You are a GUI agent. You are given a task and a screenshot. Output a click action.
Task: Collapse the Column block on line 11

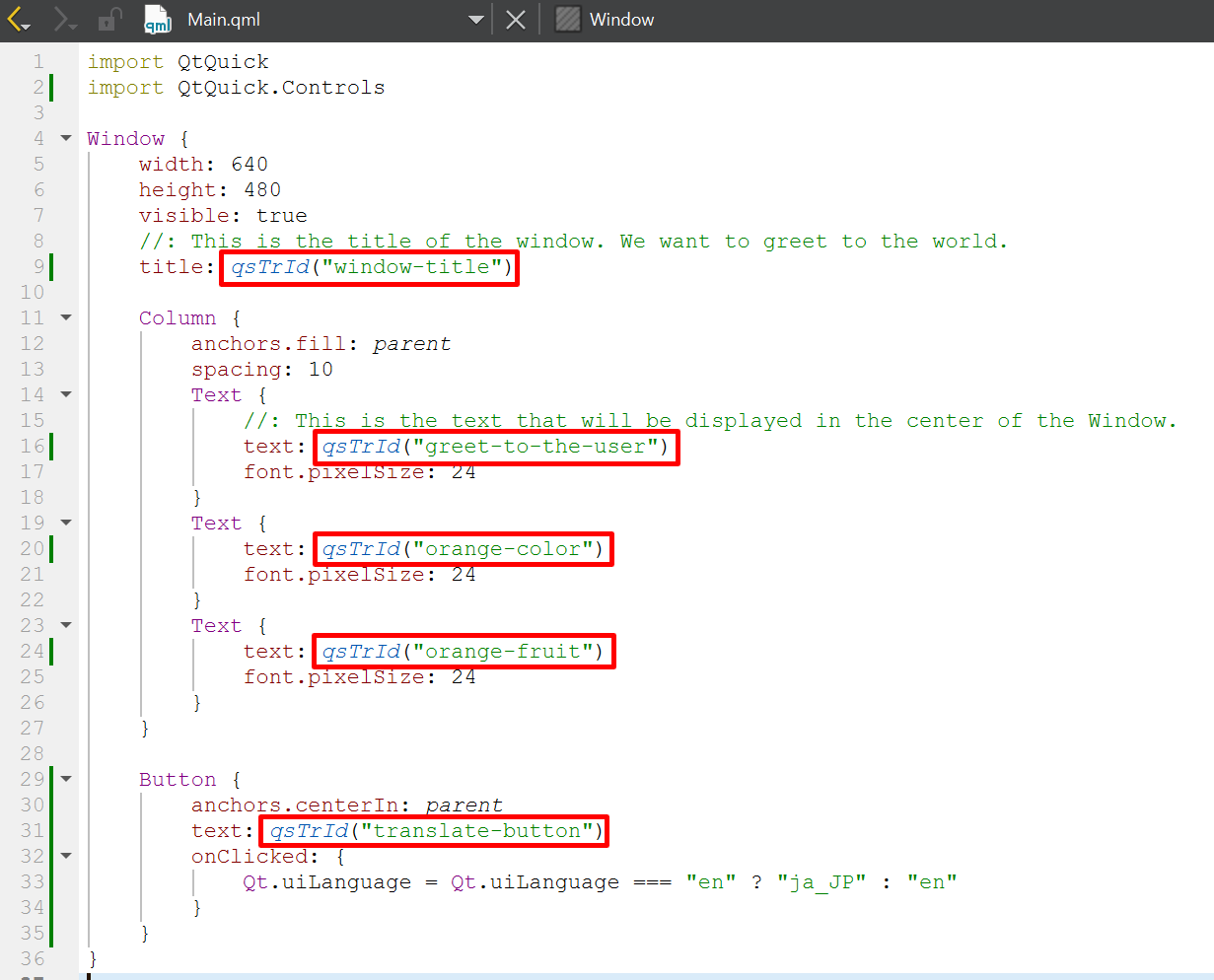click(x=66, y=318)
